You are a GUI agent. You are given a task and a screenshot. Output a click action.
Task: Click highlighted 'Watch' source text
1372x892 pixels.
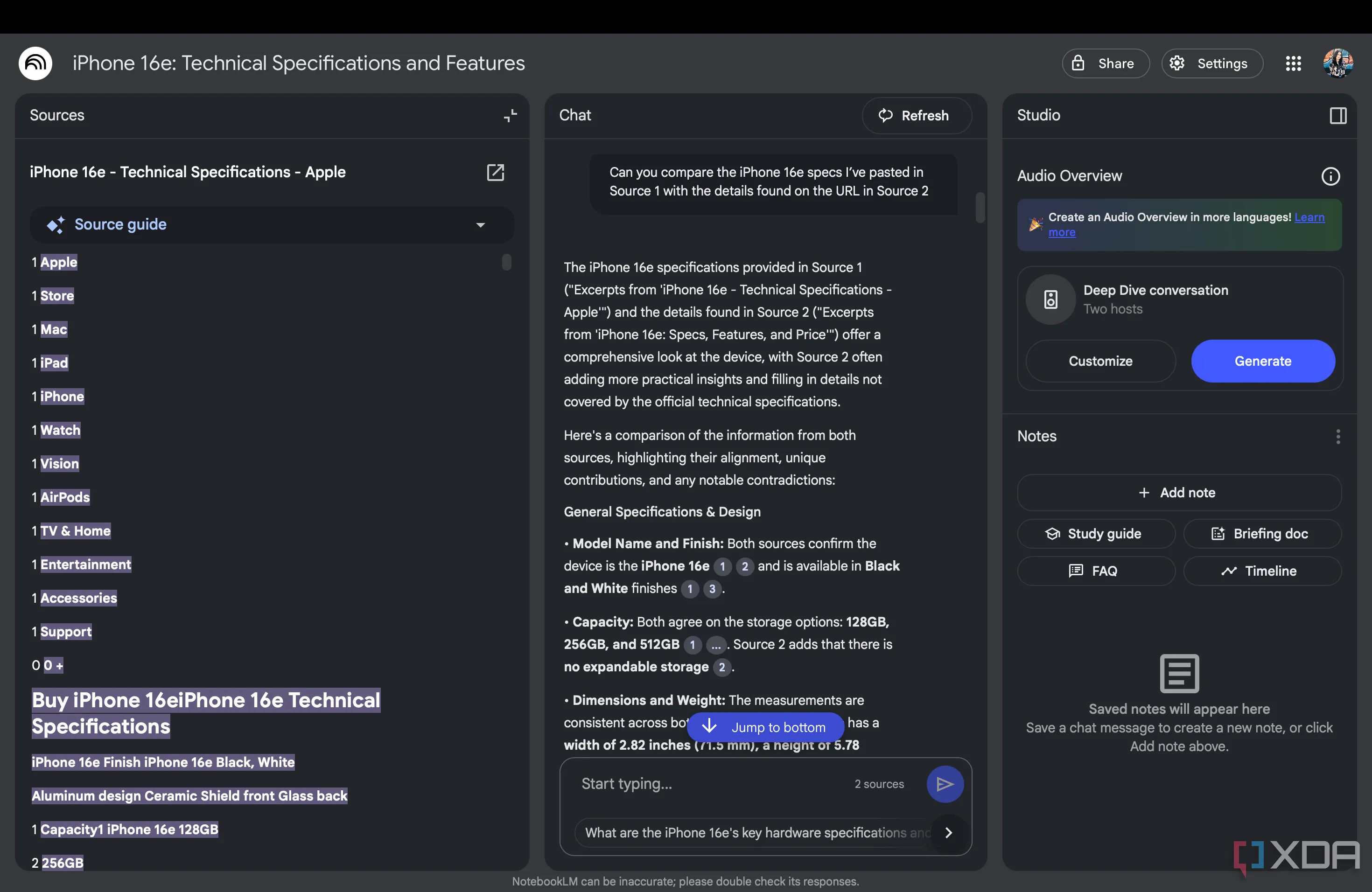coord(60,430)
